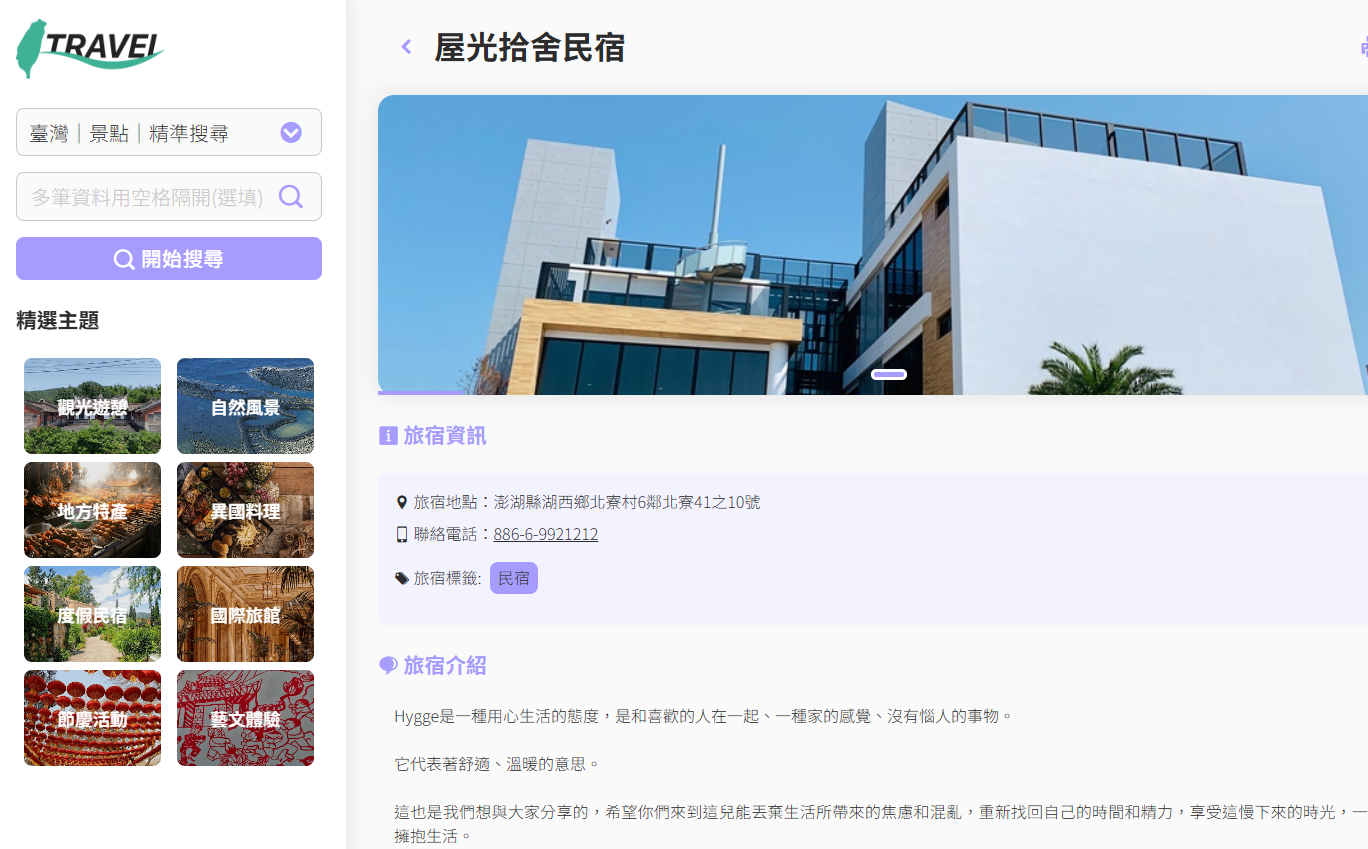The image size is (1368, 849).
Task: Call phone number 886-6-9921212
Action: click(x=546, y=534)
